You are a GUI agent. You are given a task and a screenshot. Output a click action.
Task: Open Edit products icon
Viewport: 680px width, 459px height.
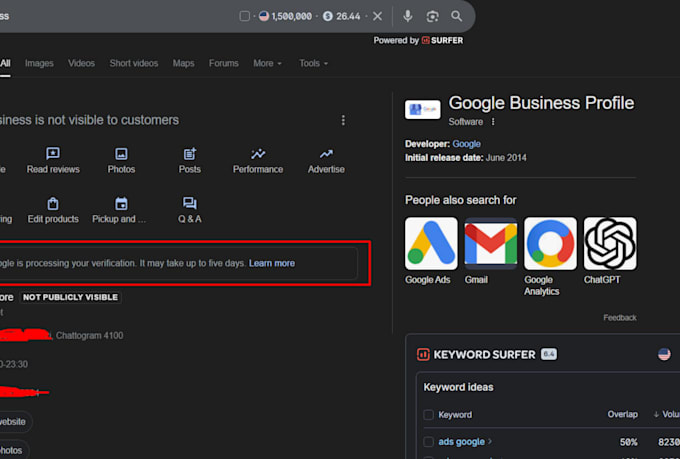[x=53, y=203]
